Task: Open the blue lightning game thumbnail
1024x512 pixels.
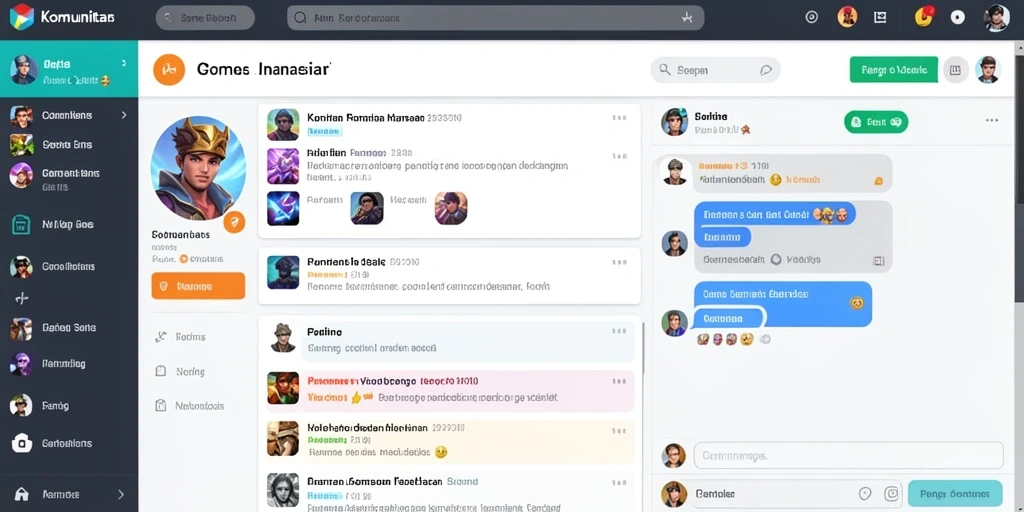Action: click(x=283, y=208)
